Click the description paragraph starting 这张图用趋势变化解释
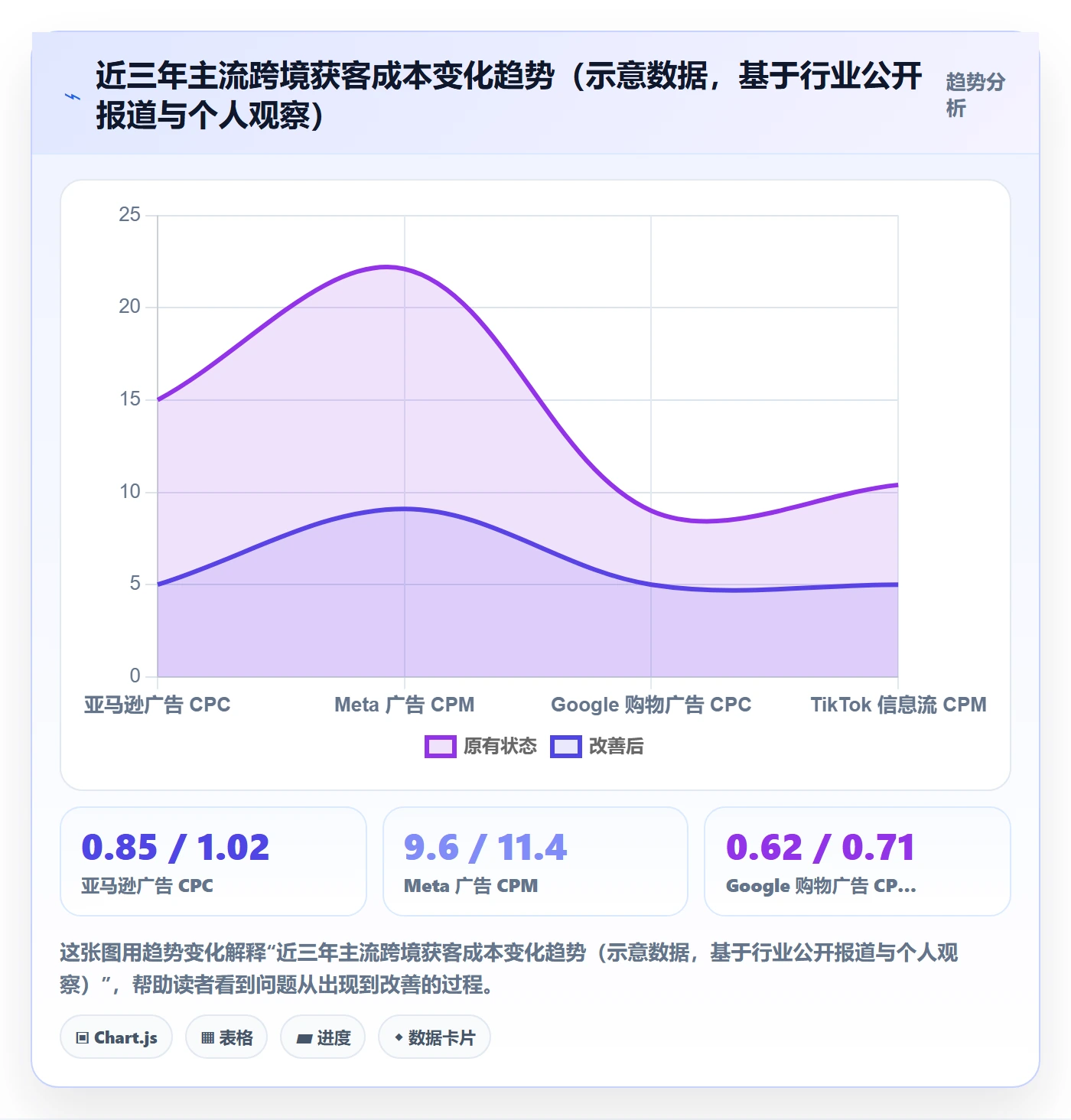Viewport: 1071px width, 1120px height. 509,969
